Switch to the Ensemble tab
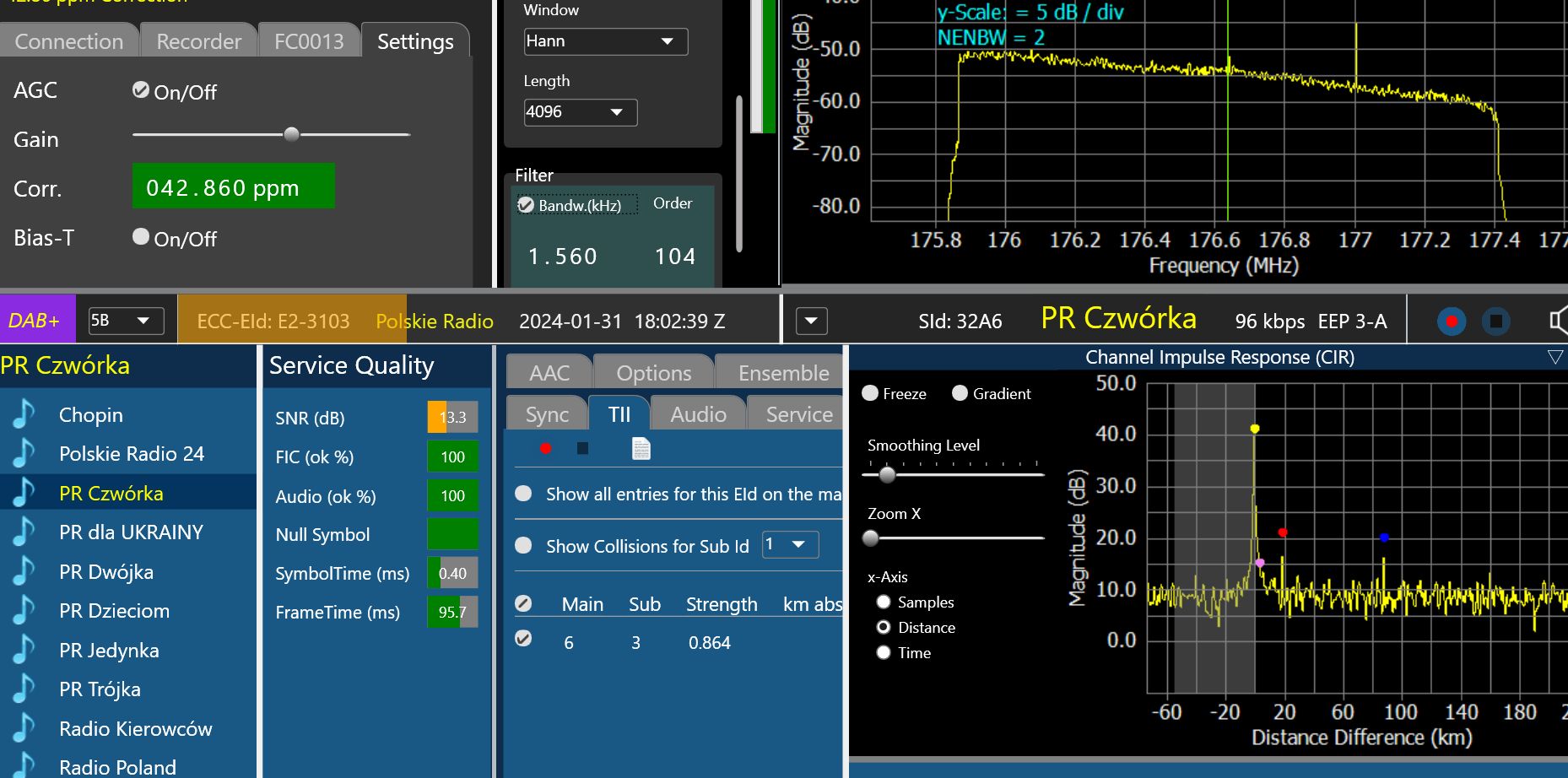This screenshot has height=778, width=1568. 782,373
